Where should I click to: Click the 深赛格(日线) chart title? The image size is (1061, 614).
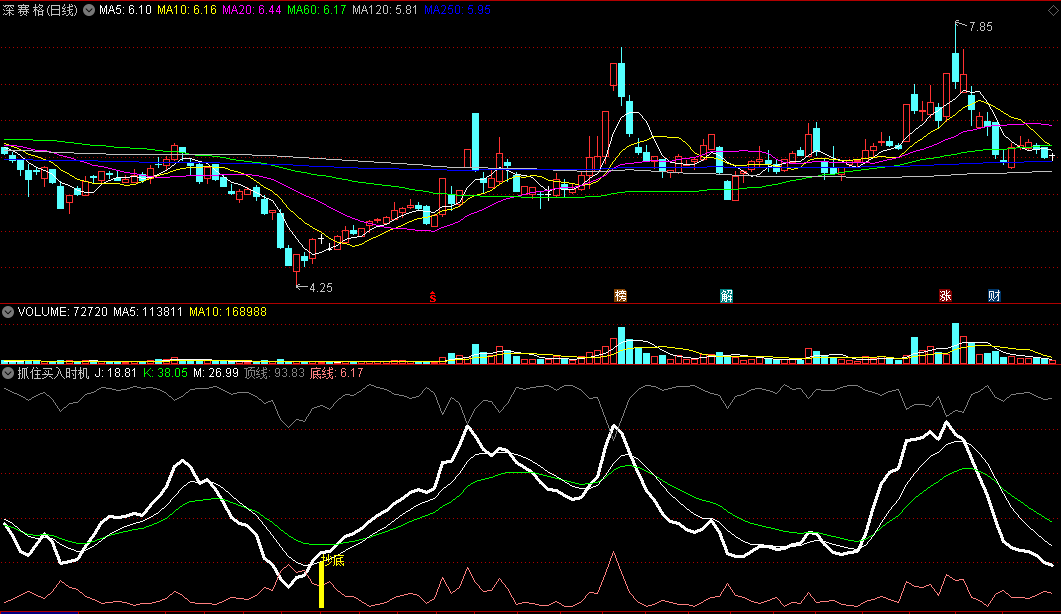[x=40, y=10]
